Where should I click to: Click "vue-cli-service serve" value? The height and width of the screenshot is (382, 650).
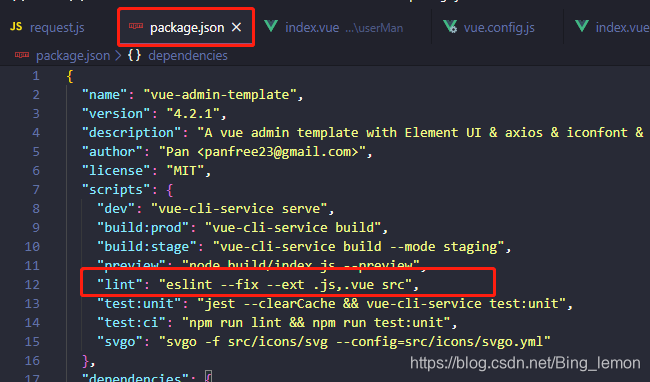tap(239, 208)
